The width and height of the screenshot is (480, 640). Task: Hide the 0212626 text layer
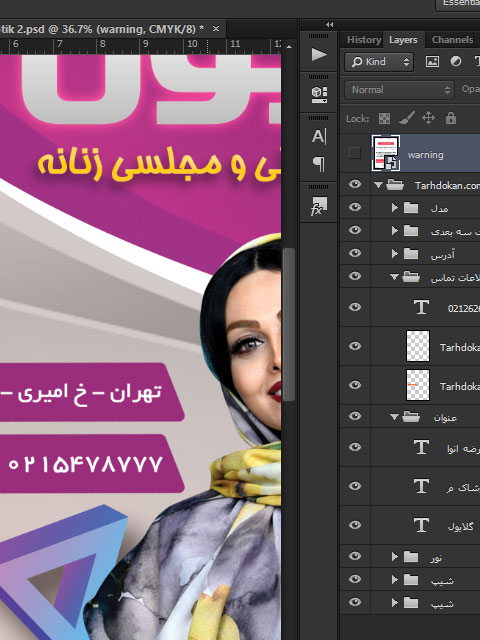355,307
